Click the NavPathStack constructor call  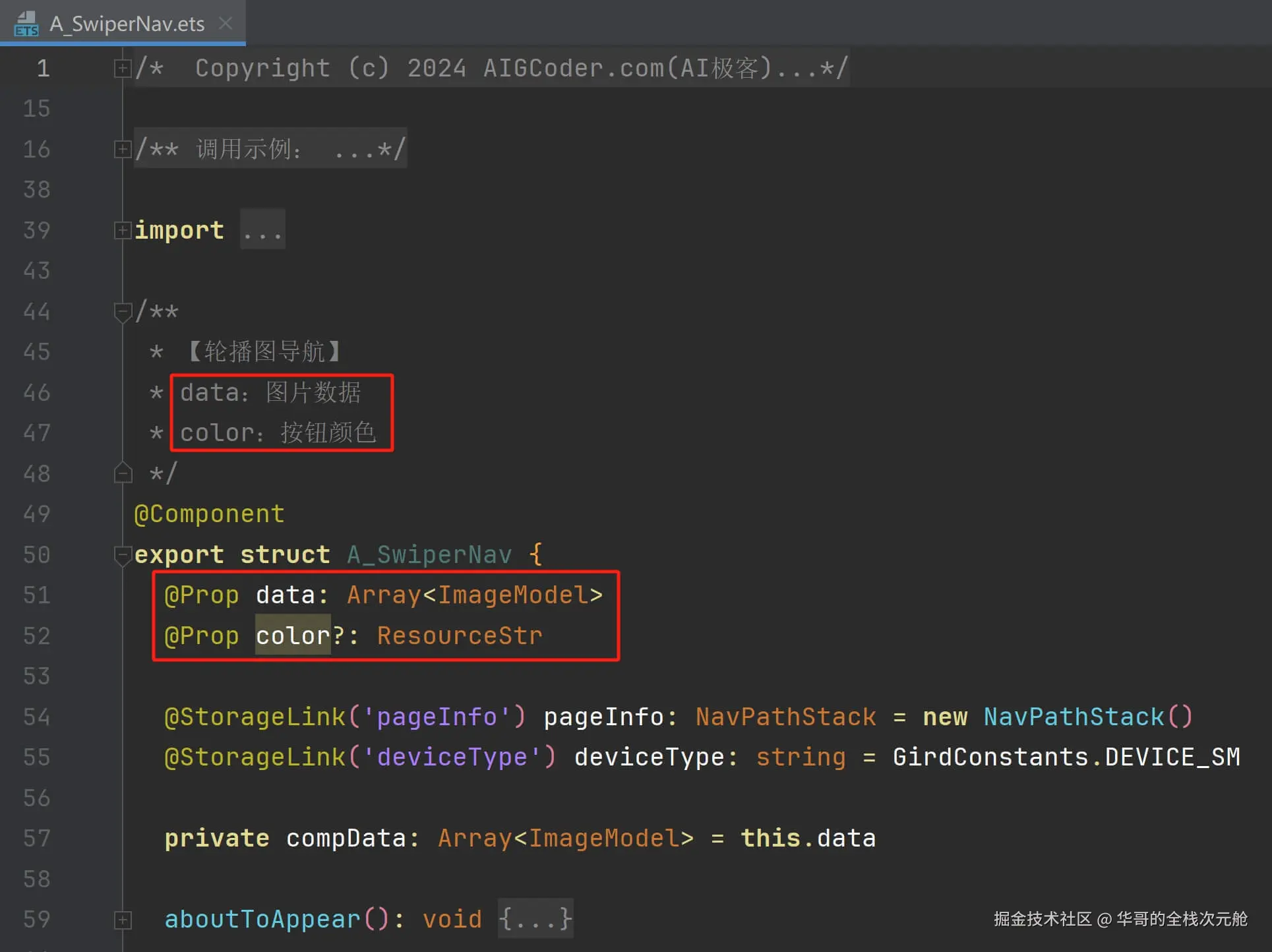coord(1074,717)
